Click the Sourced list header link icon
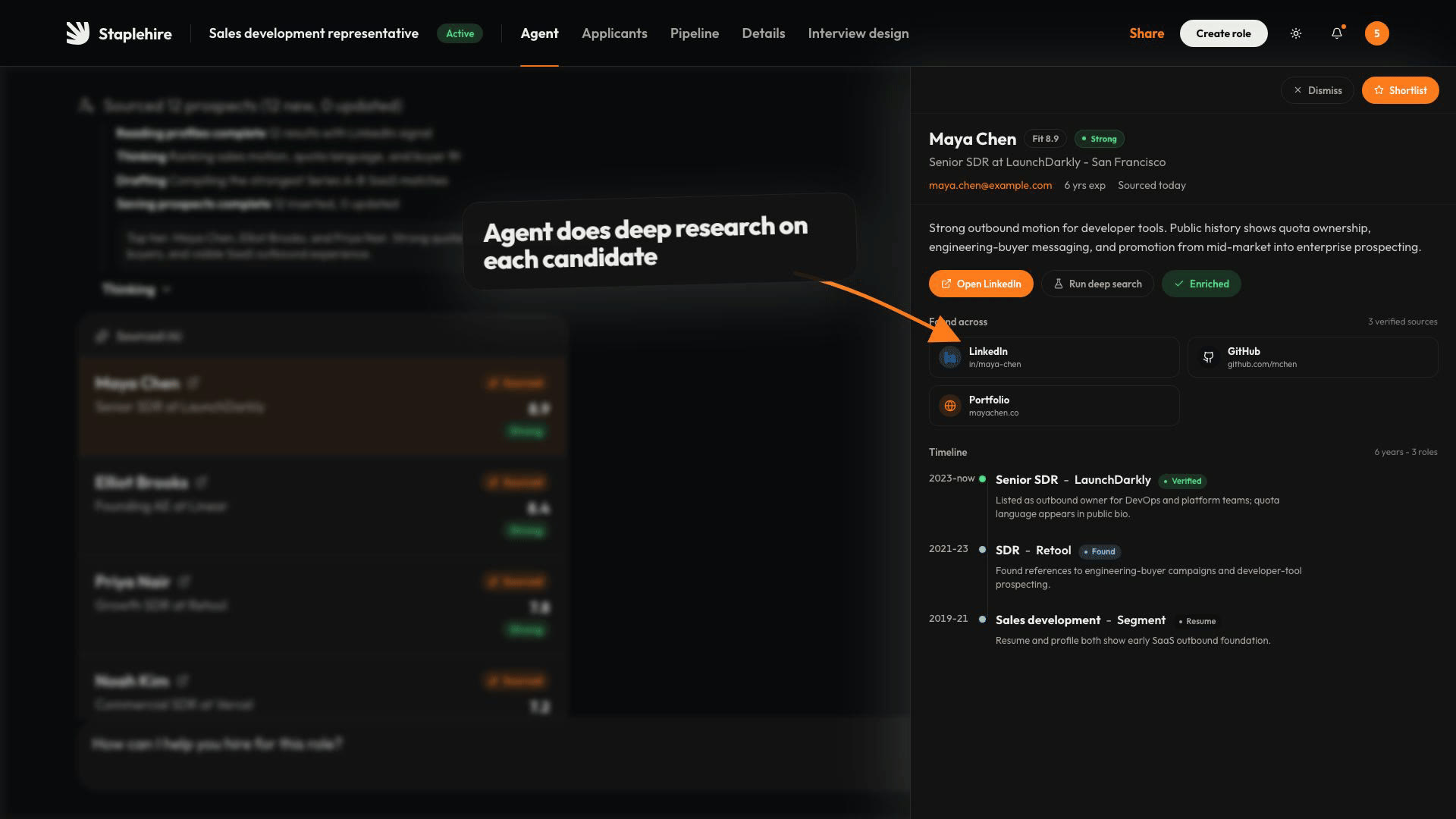Viewport: 1456px width, 819px height. point(102,336)
